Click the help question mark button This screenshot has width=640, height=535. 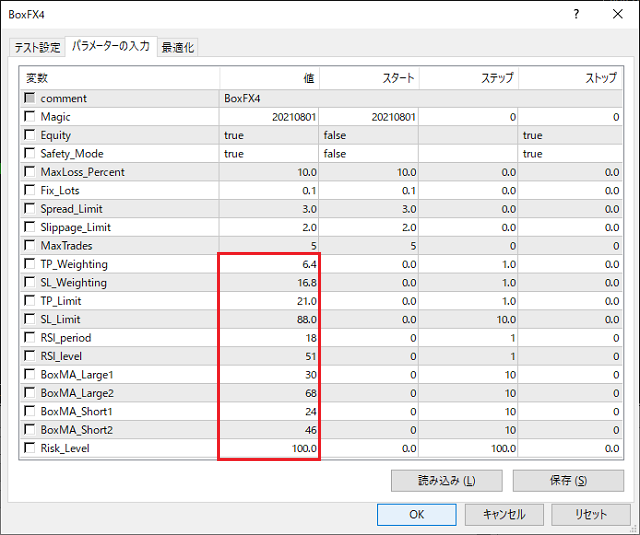(576, 14)
